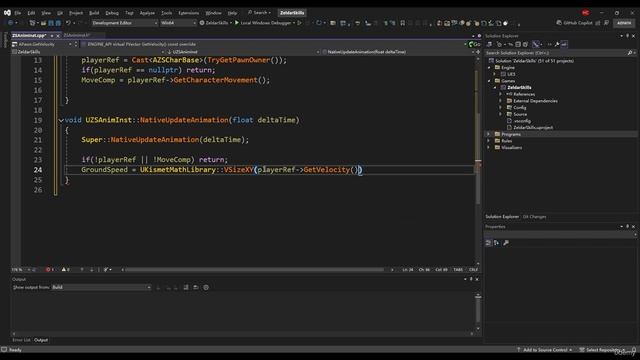Click the Properties categorized view icon

[489, 243]
